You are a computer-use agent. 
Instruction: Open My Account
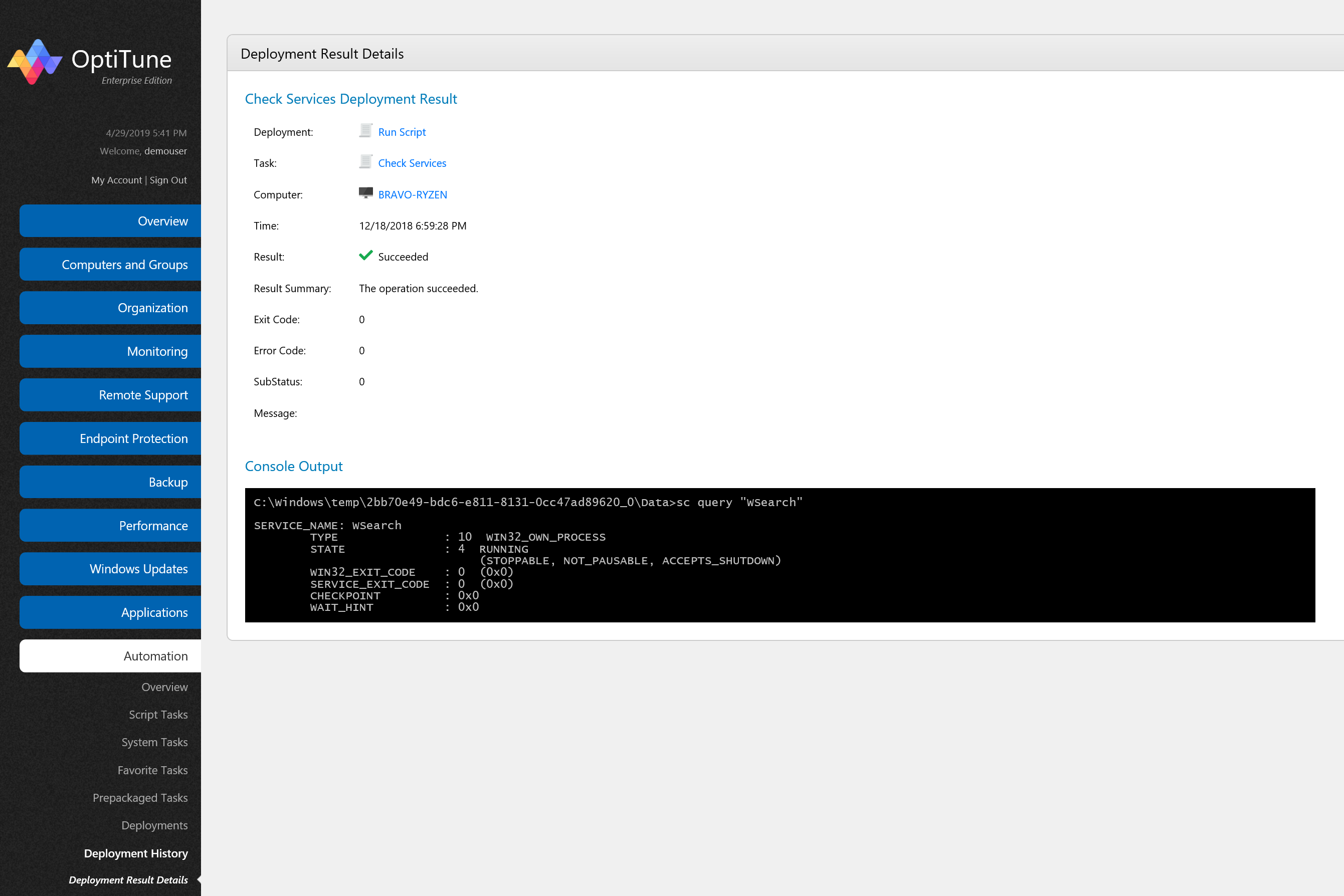(x=116, y=179)
